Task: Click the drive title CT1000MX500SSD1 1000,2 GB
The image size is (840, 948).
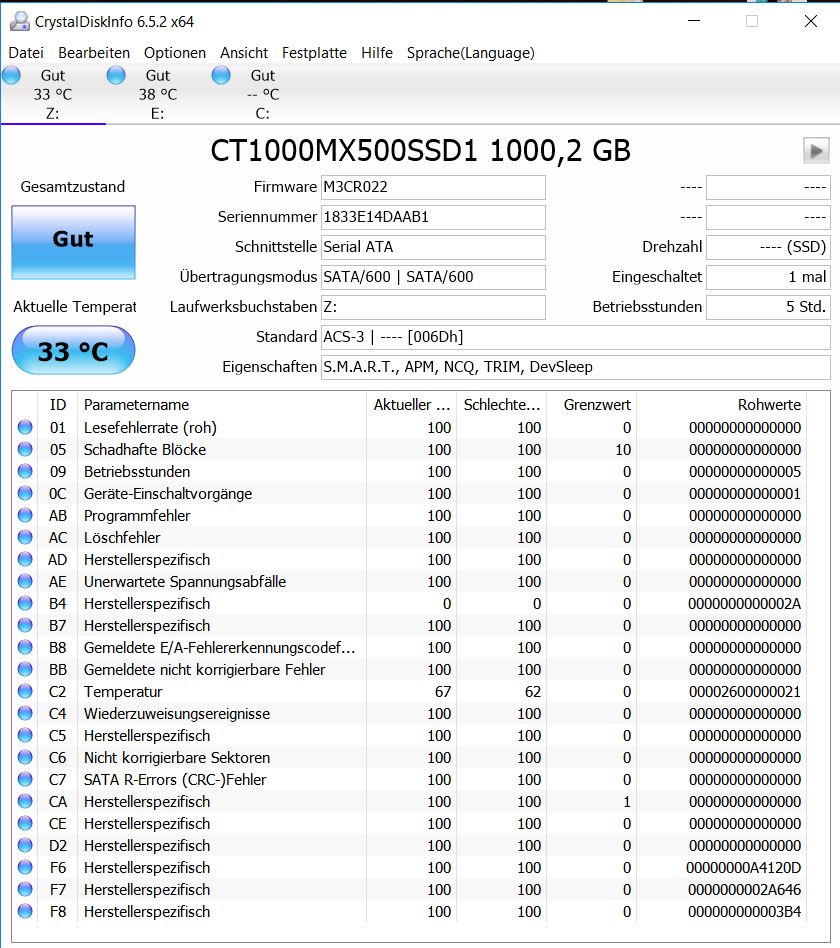Action: tap(420, 151)
